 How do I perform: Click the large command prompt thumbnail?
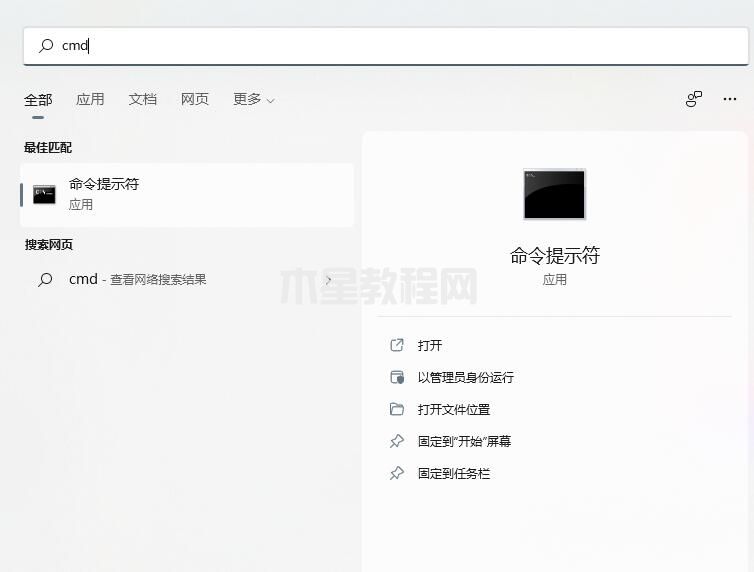[554, 194]
